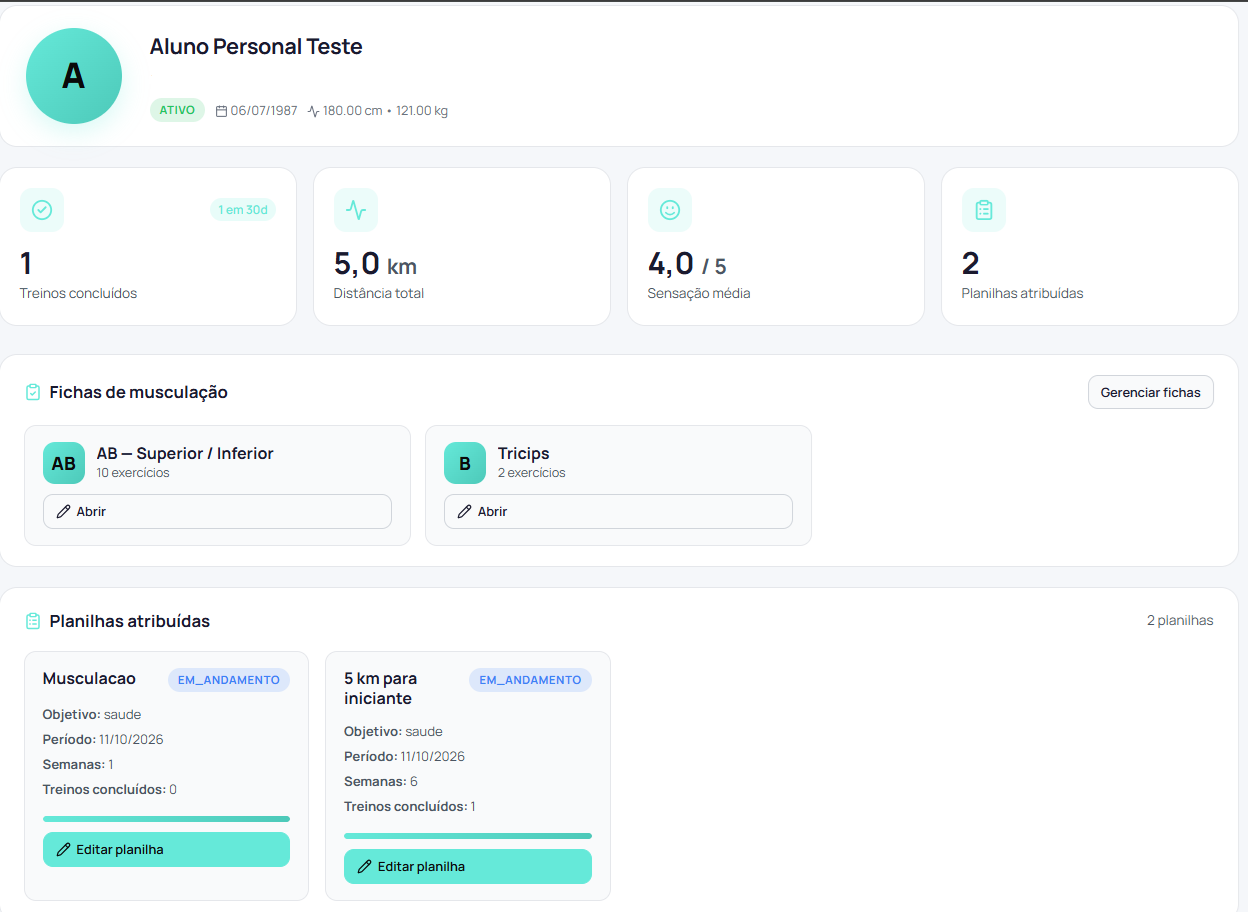The width and height of the screenshot is (1248, 912).
Task: Click the 2 planilhas count text
Action: [1180, 620]
